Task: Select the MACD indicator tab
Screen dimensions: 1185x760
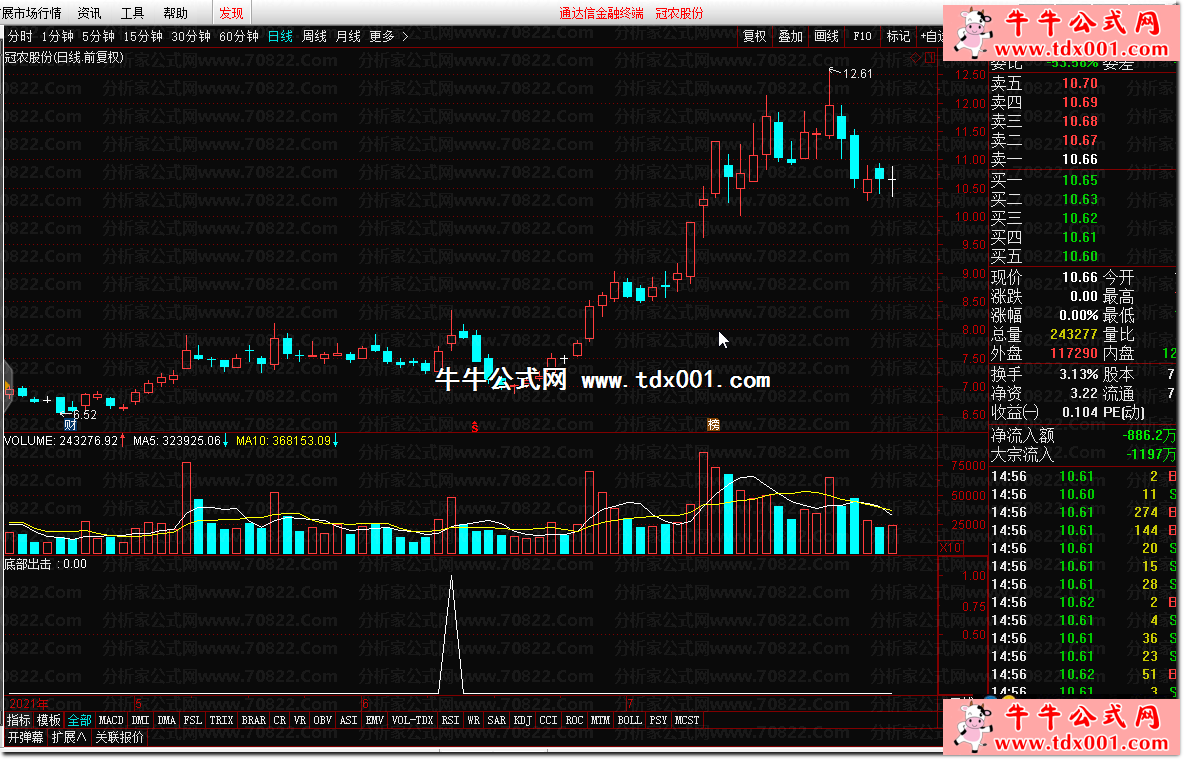Action: coord(111,720)
